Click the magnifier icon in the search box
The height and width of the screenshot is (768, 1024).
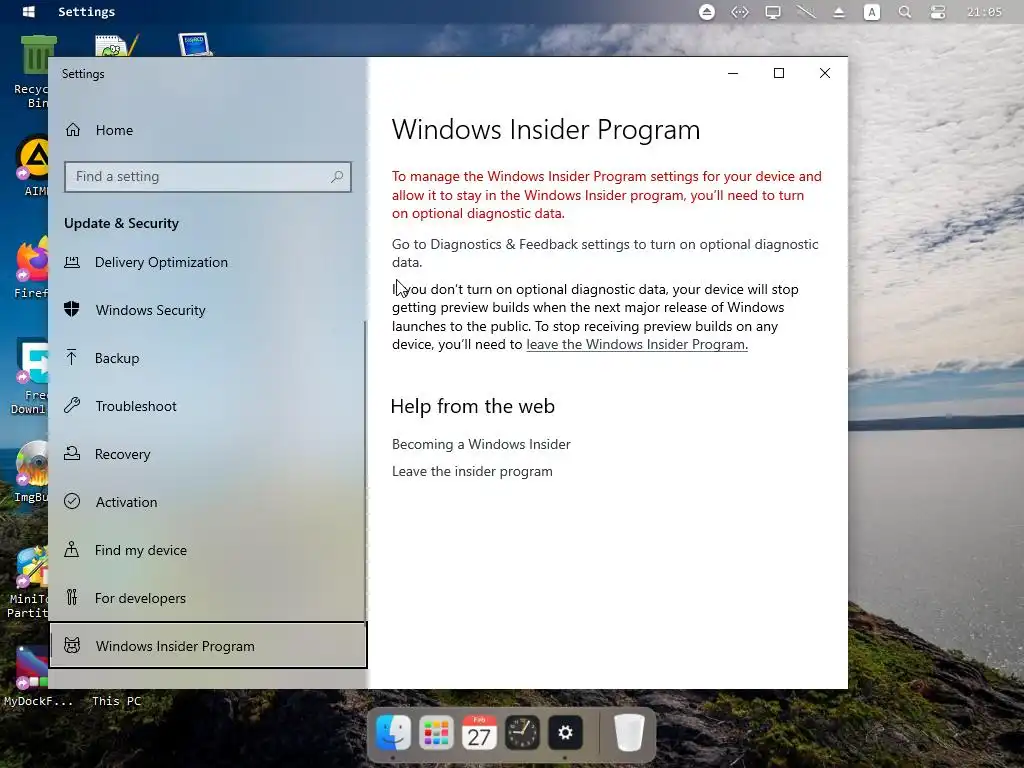pos(337,176)
